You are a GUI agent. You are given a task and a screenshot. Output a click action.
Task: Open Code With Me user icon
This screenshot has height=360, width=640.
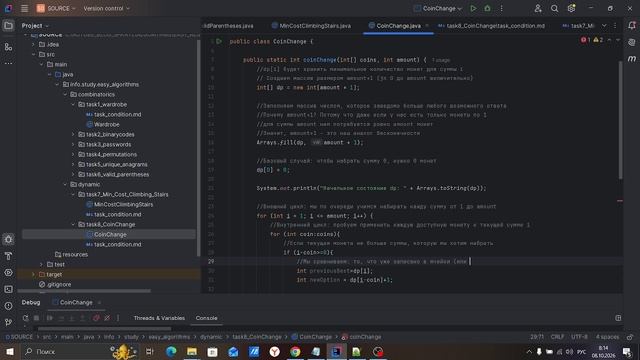tap(538, 8)
